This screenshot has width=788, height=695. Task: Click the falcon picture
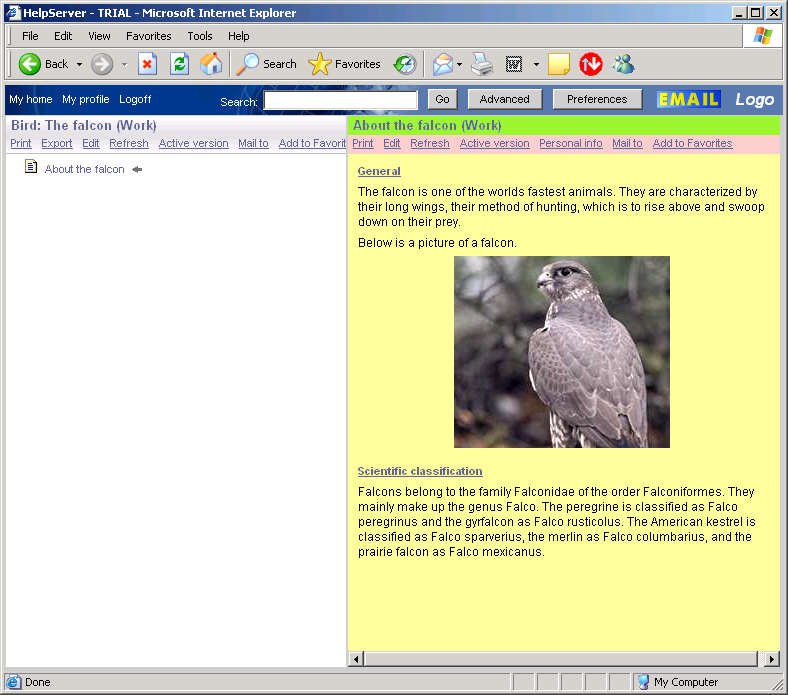click(x=561, y=352)
